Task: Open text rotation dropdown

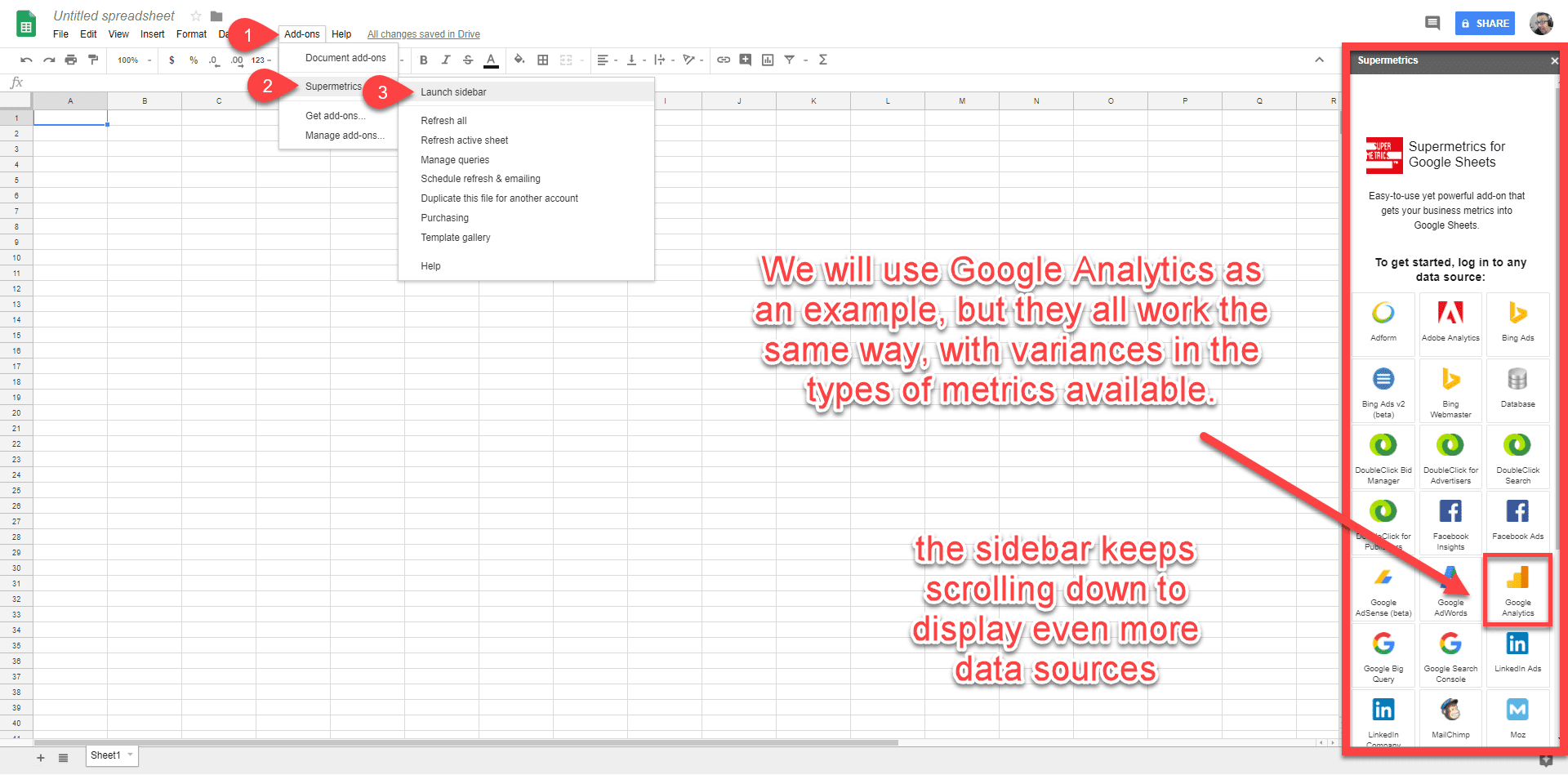Action: point(693,60)
